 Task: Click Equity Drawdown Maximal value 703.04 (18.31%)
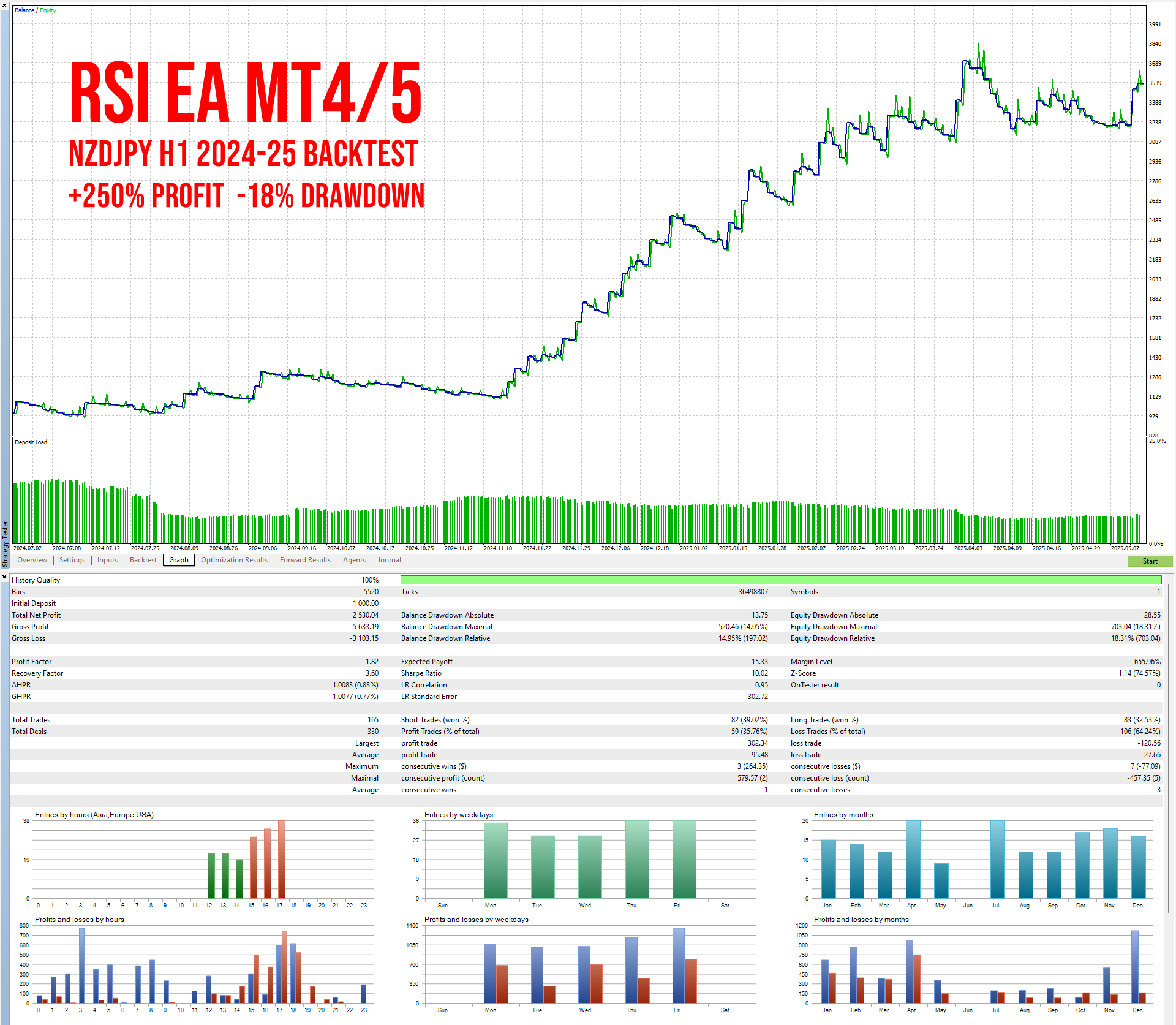1136,627
